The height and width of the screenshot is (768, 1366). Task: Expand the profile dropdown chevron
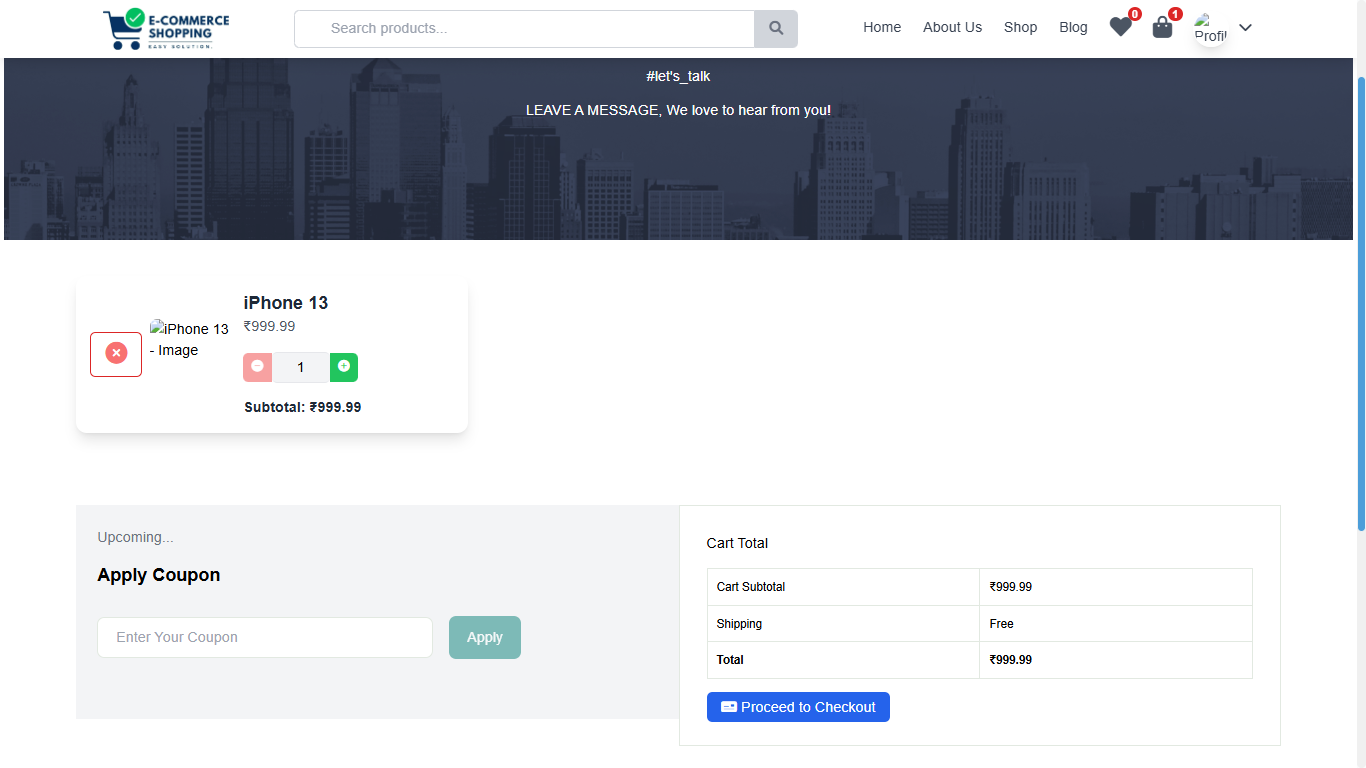click(x=1245, y=28)
